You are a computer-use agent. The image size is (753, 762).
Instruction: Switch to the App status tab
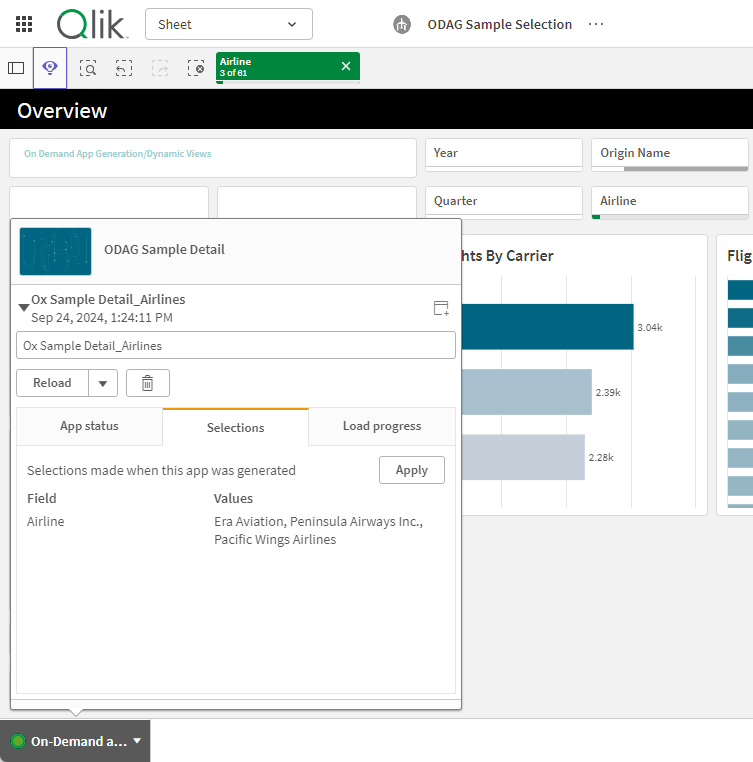(89, 426)
